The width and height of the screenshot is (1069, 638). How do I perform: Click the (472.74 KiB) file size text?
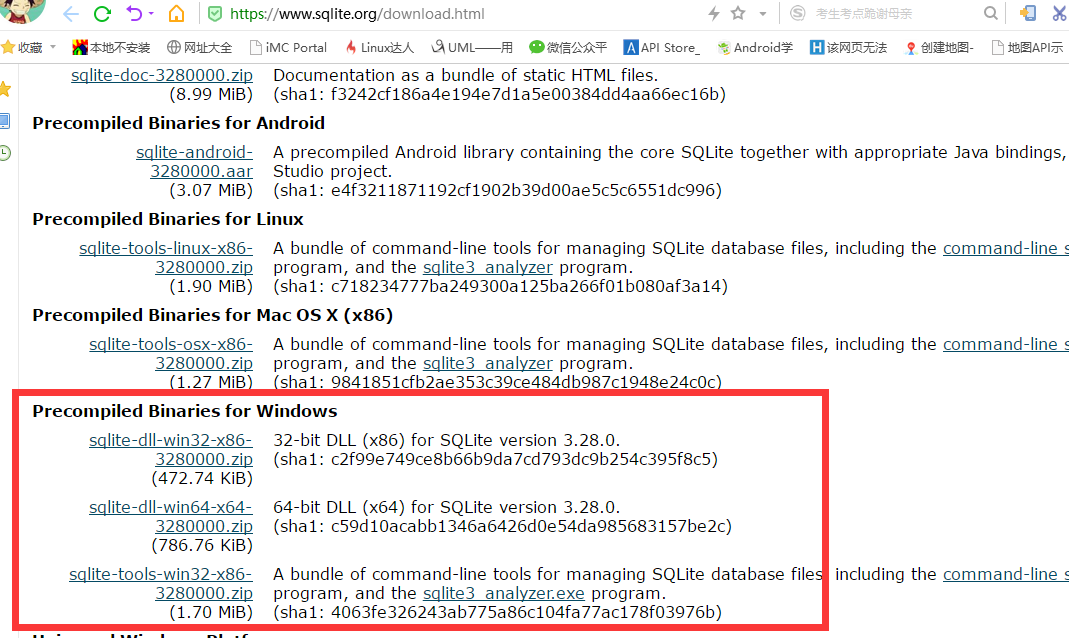click(202, 478)
